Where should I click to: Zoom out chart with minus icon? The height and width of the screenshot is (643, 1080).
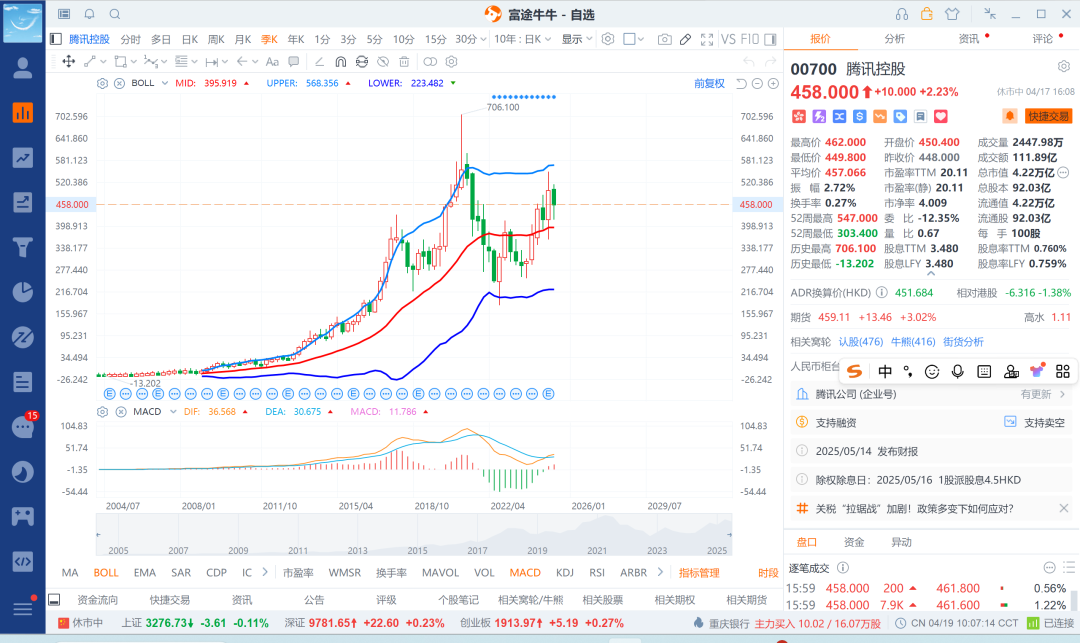(x=757, y=83)
